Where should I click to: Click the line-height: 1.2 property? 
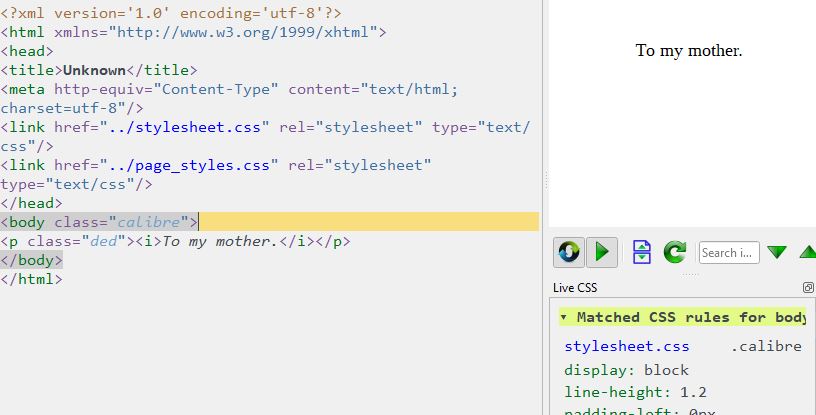(635, 392)
